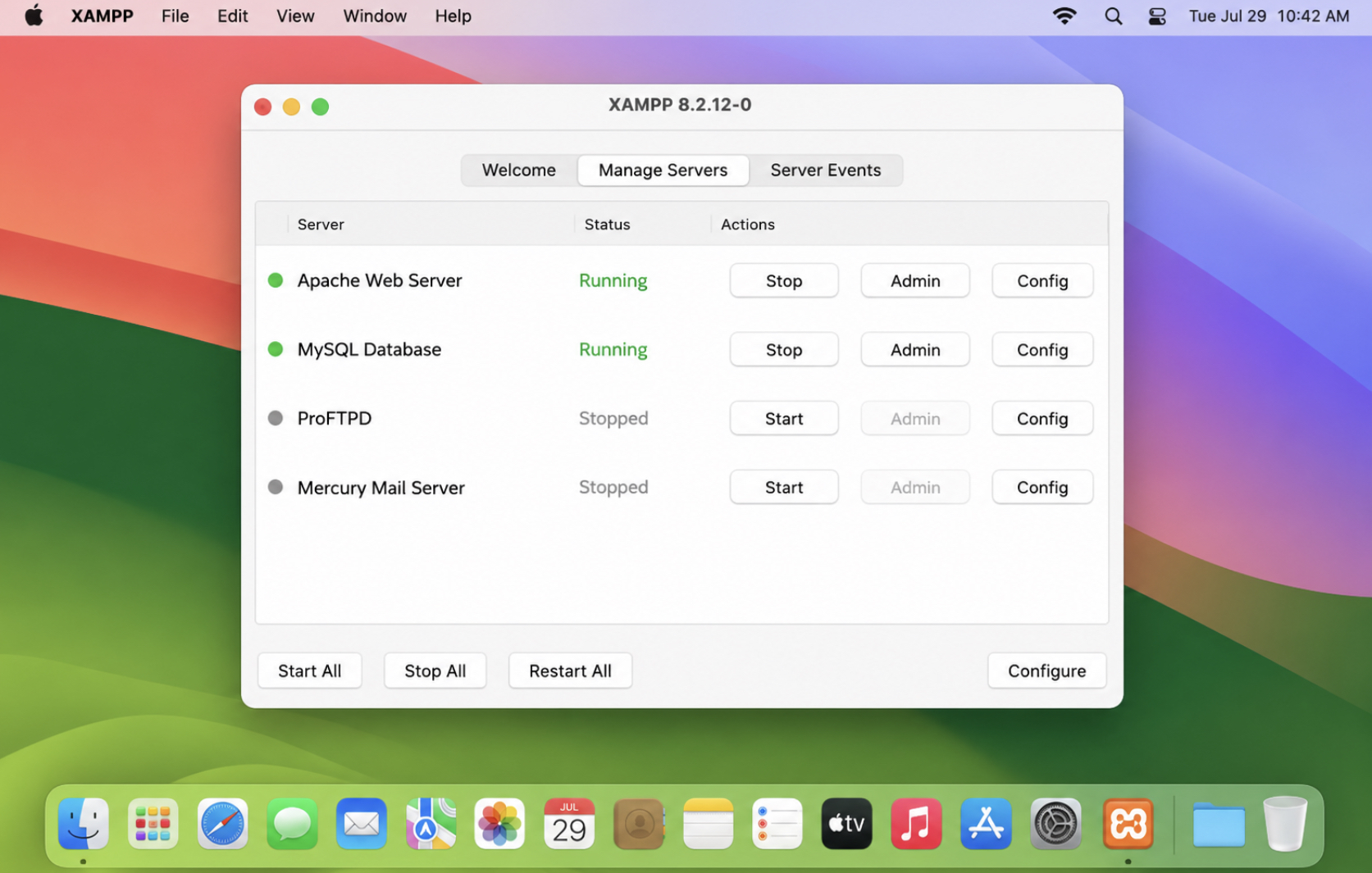The height and width of the screenshot is (873, 1372).
Task: Open the Apple menu
Action: click(x=34, y=16)
